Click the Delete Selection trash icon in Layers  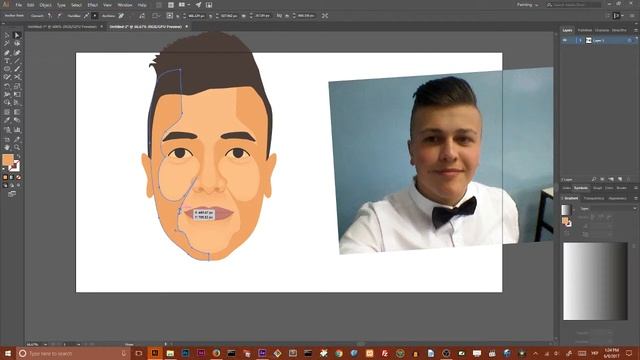click(x=629, y=179)
